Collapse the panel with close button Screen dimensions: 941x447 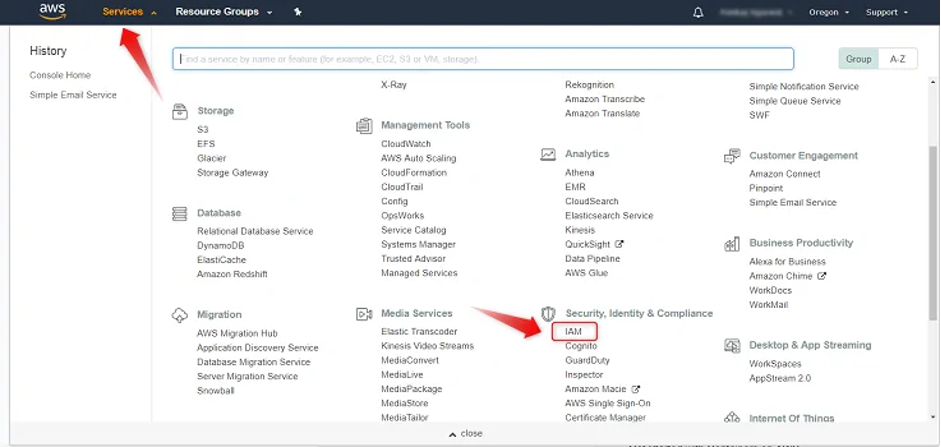tap(466, 433)
